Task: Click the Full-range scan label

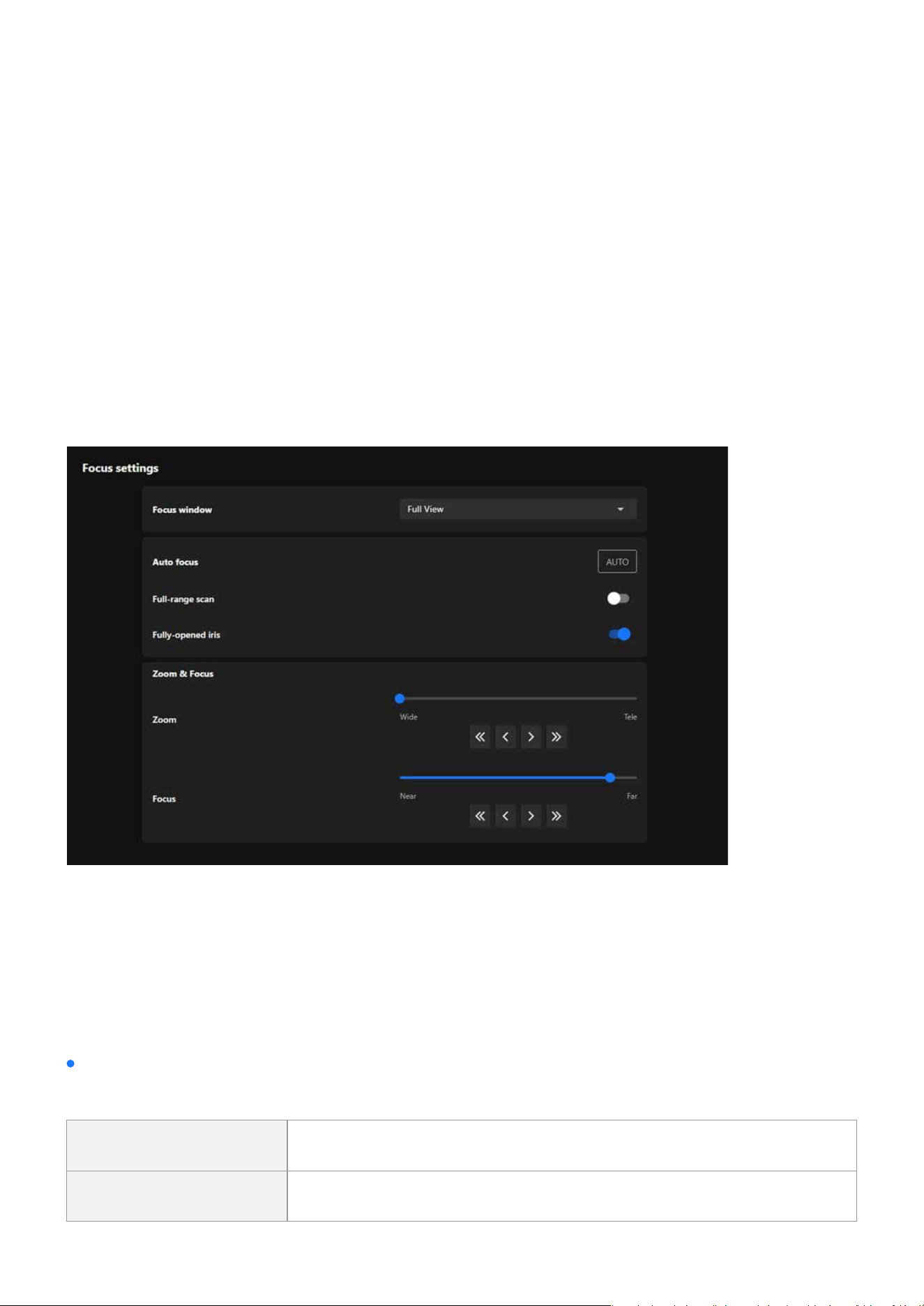Action: tap(183, 599)
